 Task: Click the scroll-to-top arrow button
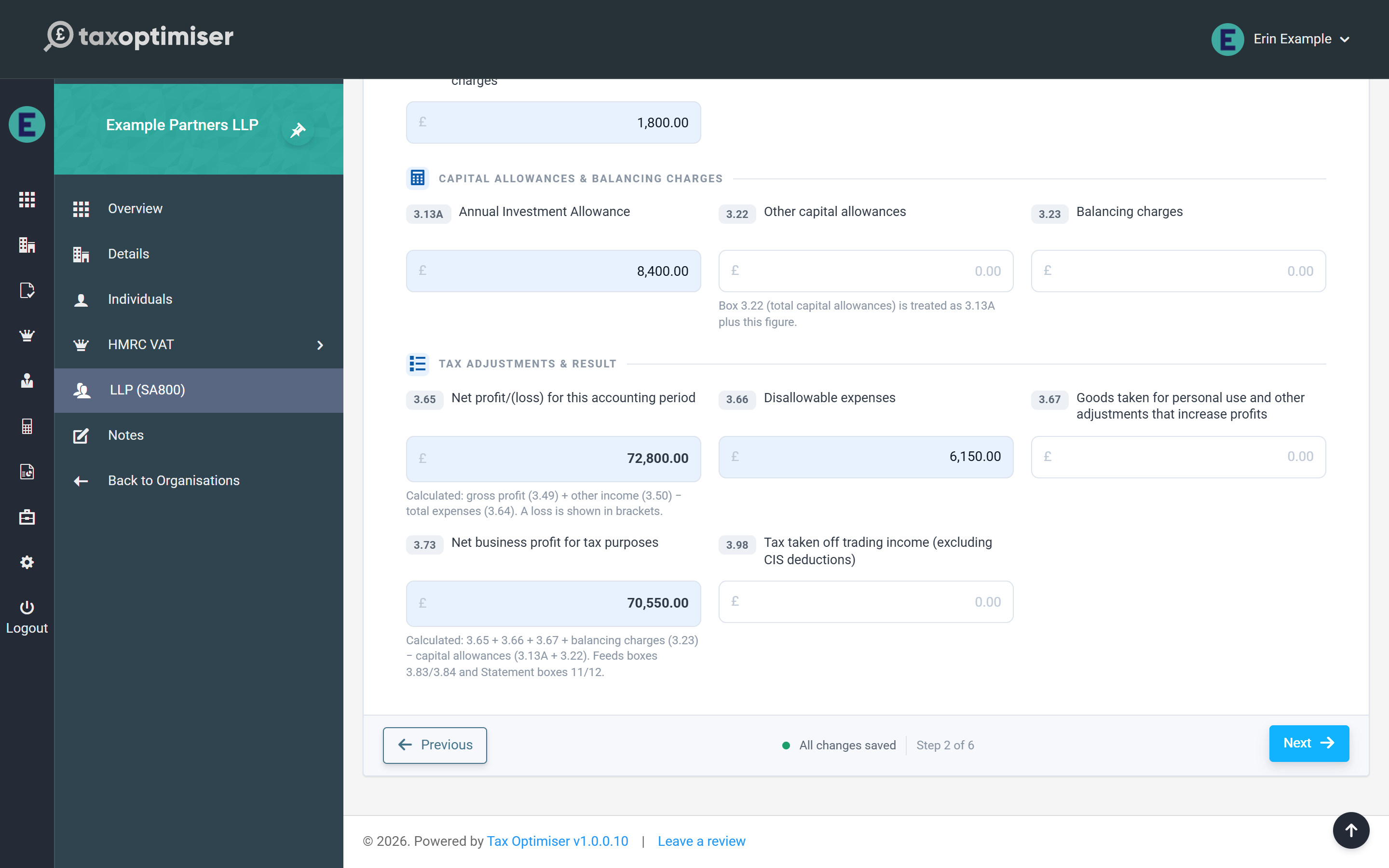coord(1351,830)
